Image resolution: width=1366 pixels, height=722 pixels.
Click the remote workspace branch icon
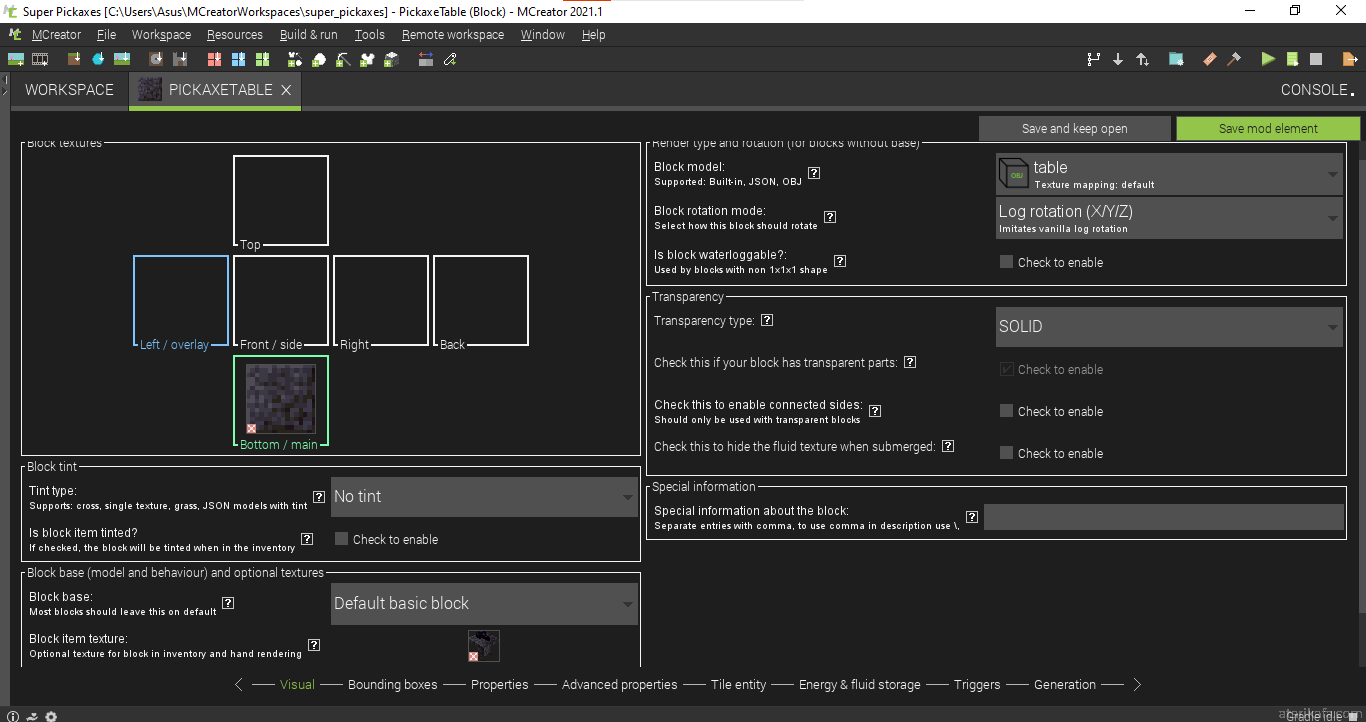(x=1093, y=59)
